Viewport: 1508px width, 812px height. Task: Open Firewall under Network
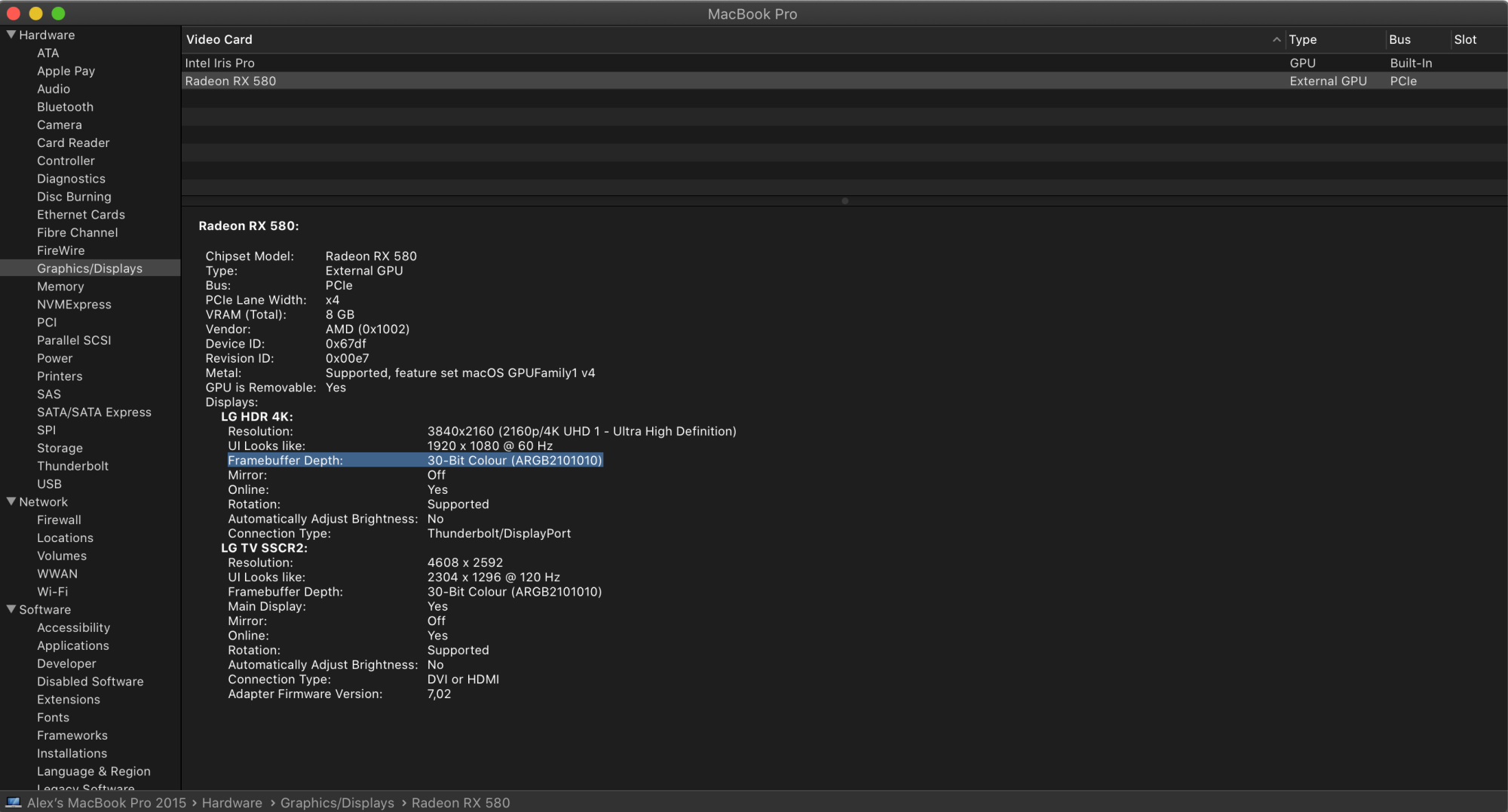pos(60,519)
